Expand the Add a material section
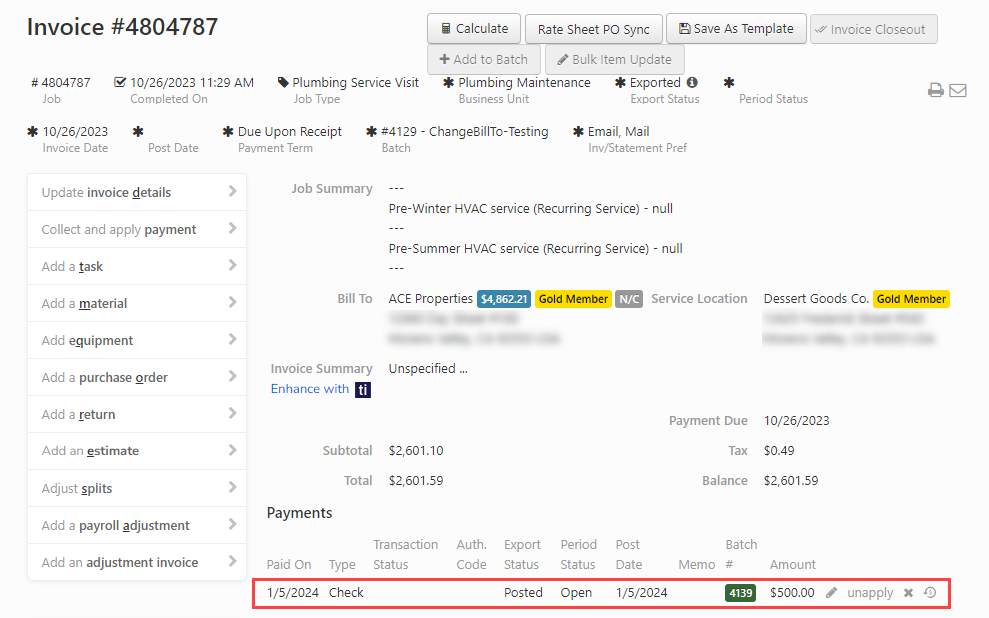This screenshot has width=989, height=618. point(137,303)
